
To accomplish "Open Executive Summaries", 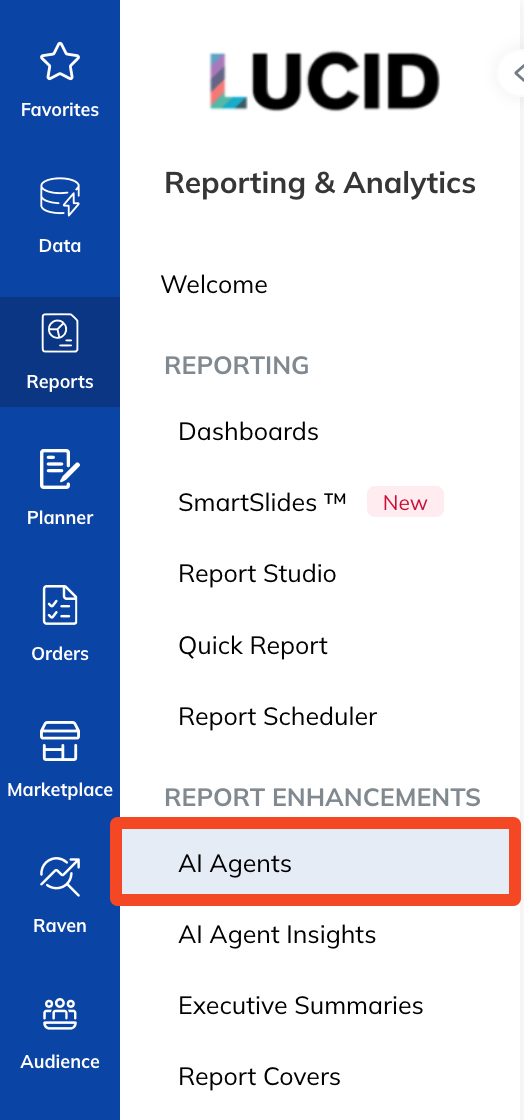I will point(301,1006).
